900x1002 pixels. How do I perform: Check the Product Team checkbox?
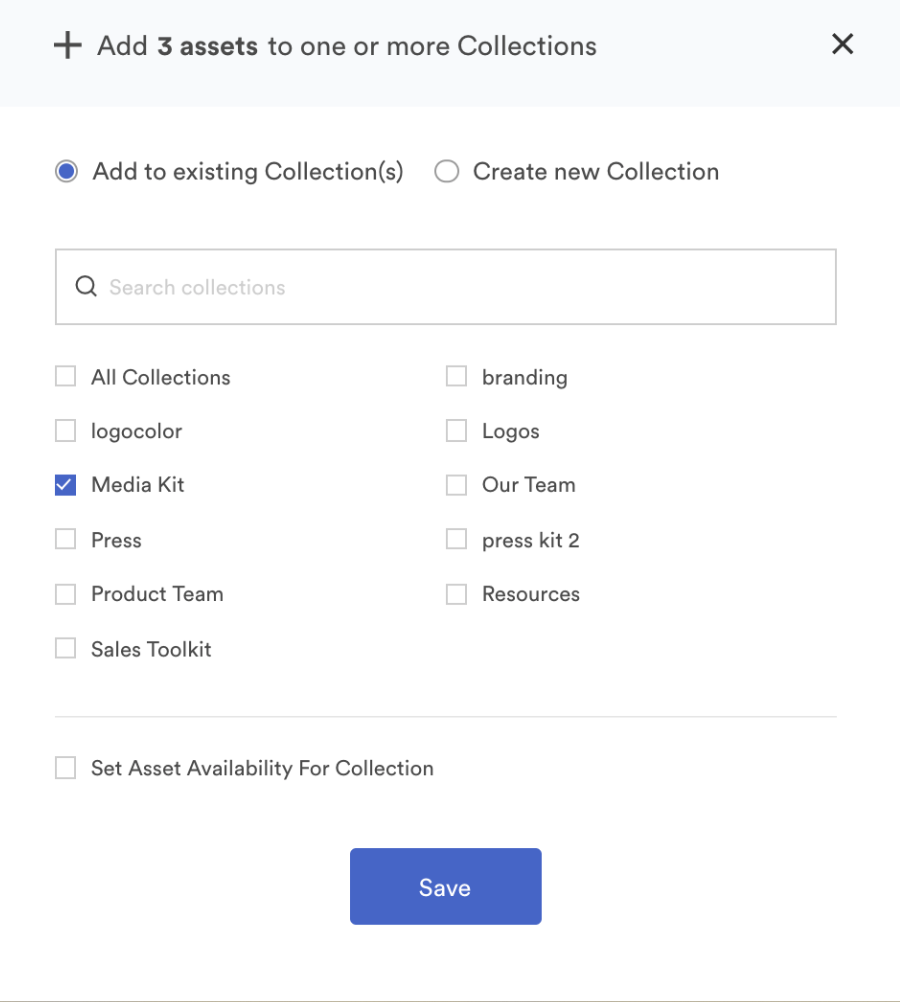(x=65, y=594)
